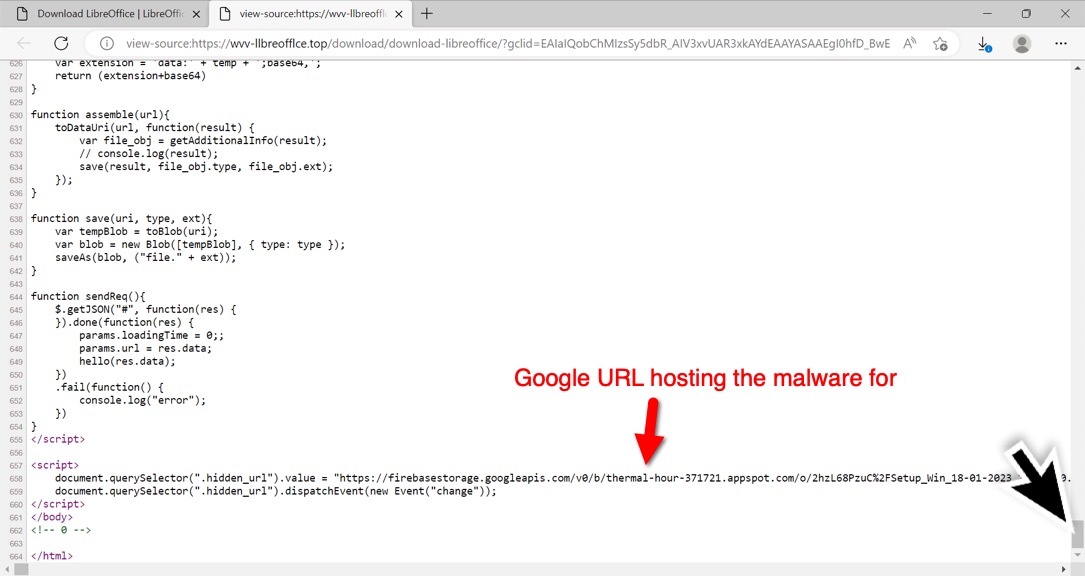Click the vertical scrollbar thumb
The height and width of the screenshot is (576, 1085).
1077,534
